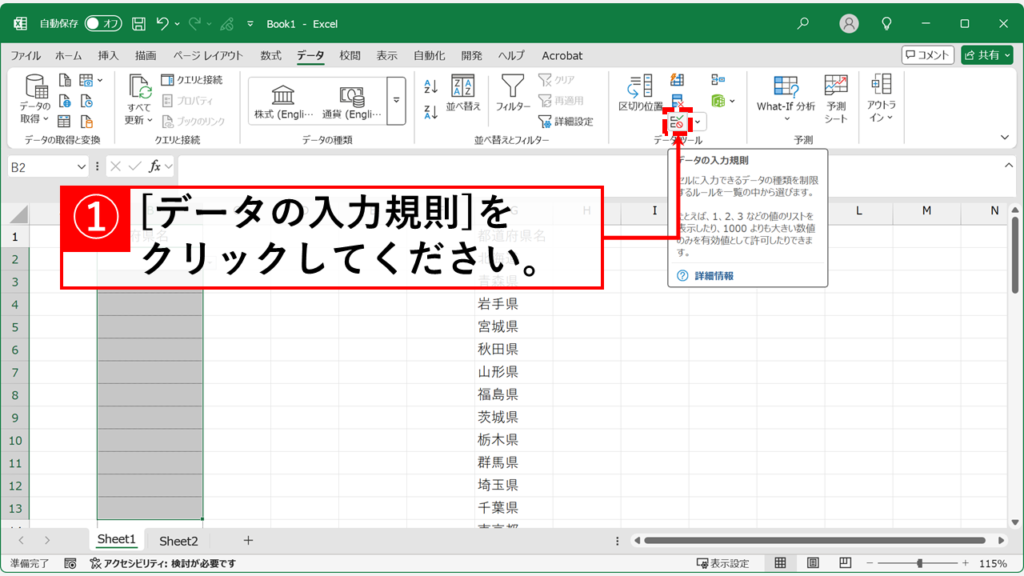The image size is (1024, 576).
Task: Choose the 通貨 (English) currency data type
Action: click(x=351, y=101)
